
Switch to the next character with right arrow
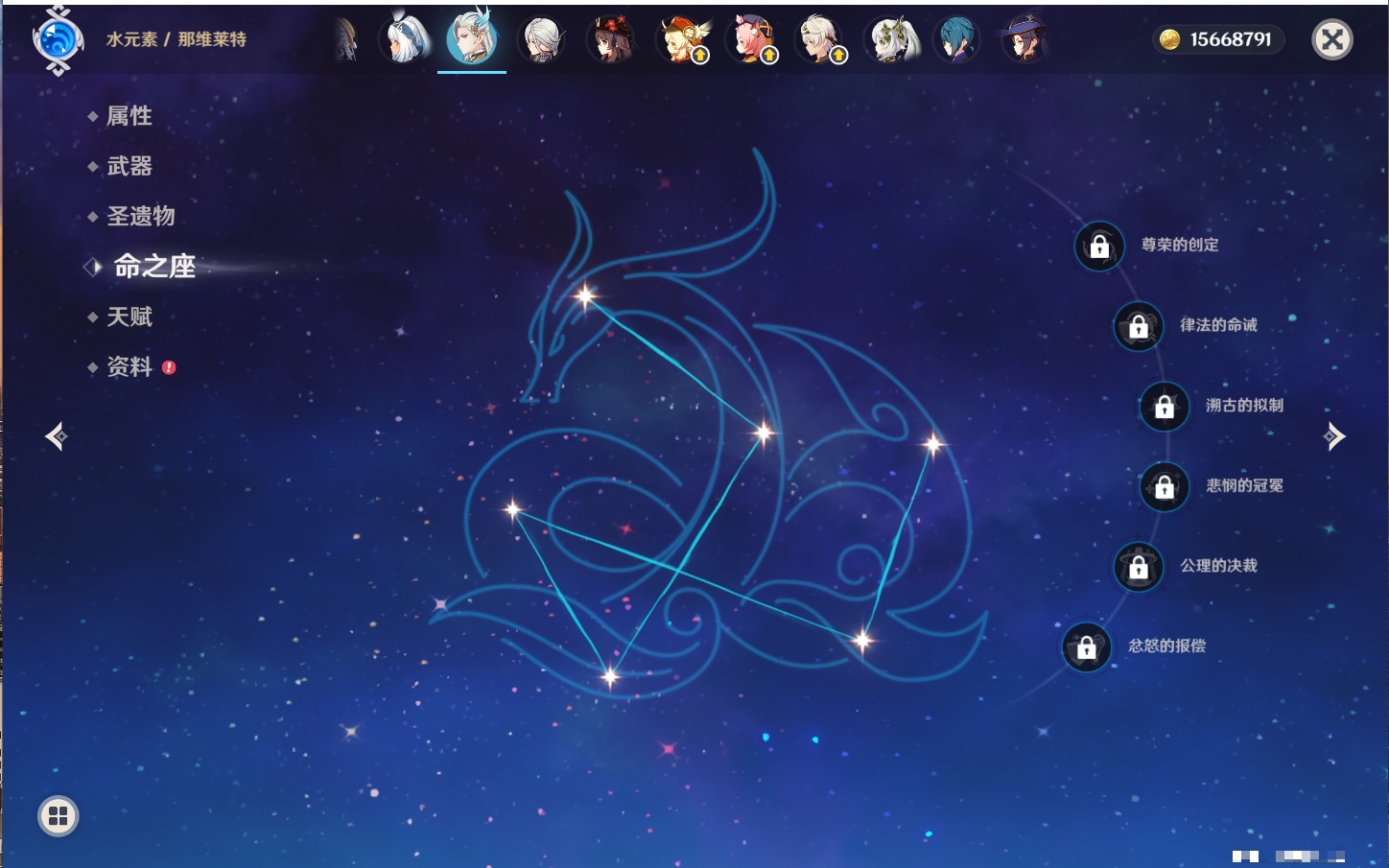(1334, 436)
